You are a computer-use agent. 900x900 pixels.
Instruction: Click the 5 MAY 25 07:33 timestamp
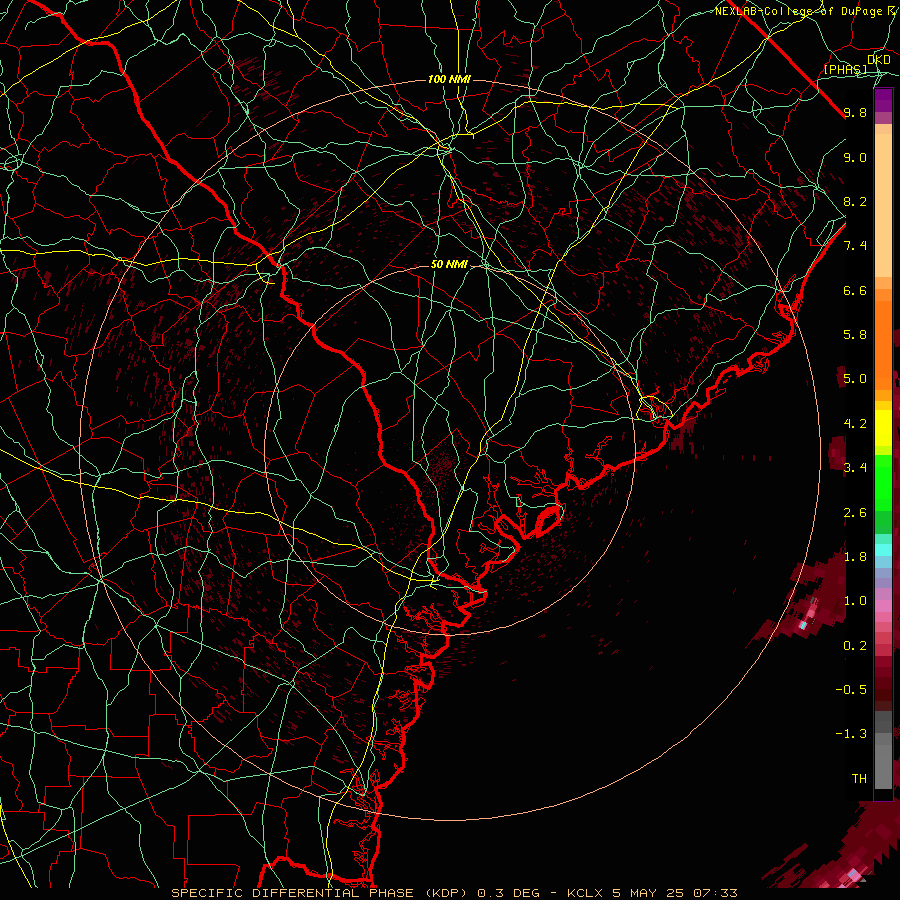point(675,893)
